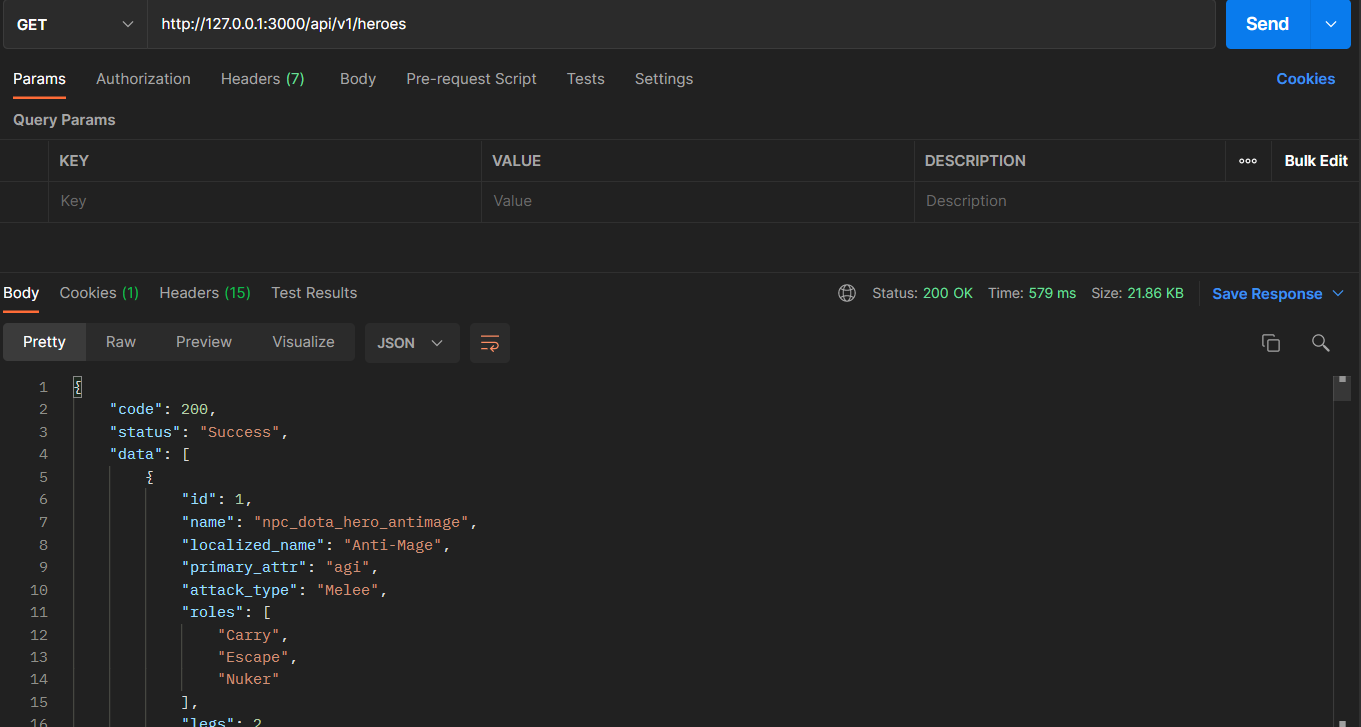1361x727 pixels.
Task: Open the Test Results tab
Action: click(x=314, y=293)
